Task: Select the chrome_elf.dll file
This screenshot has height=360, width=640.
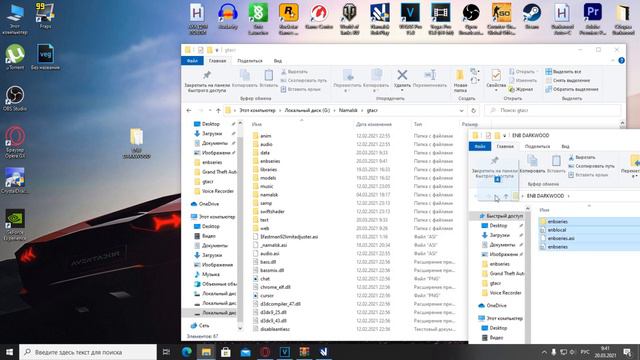Action: pos(276,287)
